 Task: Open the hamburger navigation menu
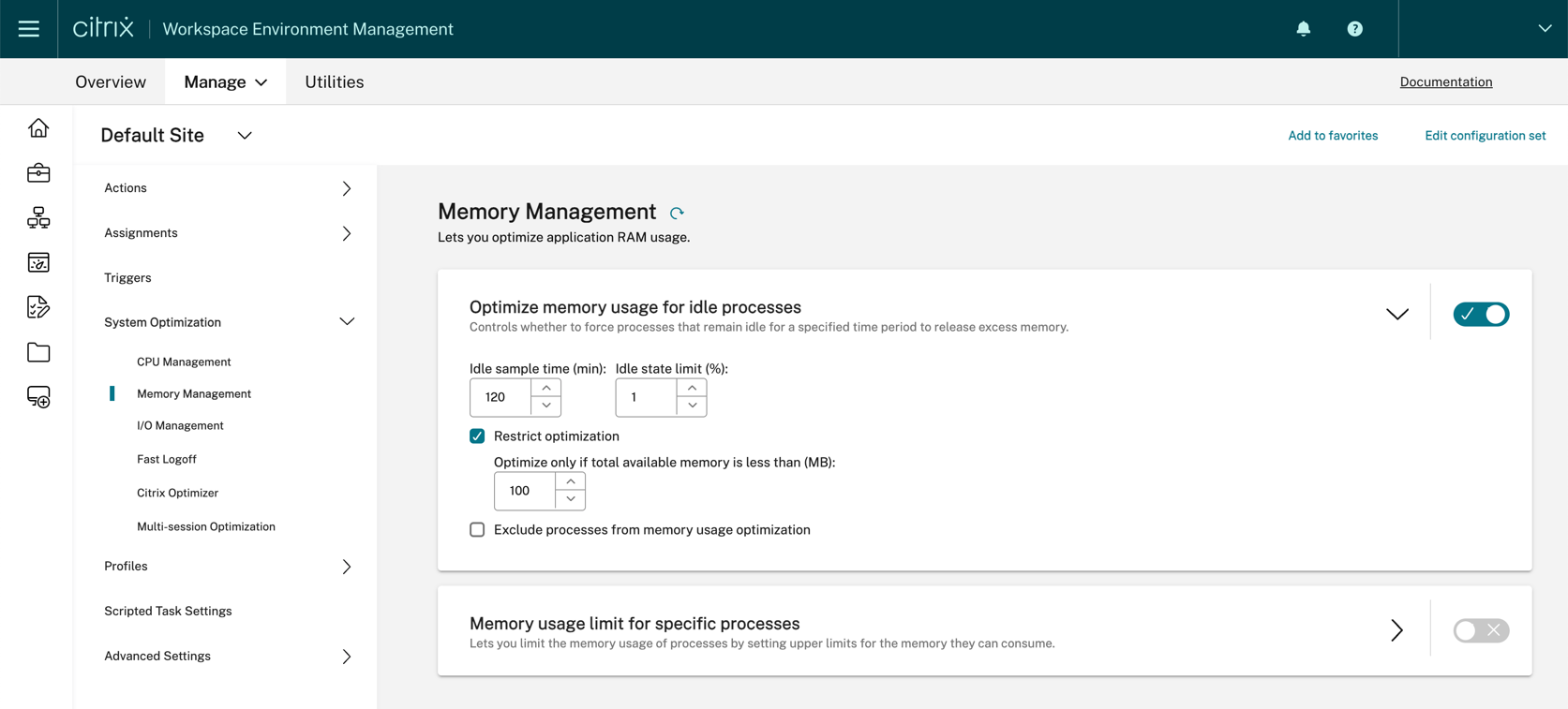click(x=29, y=29)
